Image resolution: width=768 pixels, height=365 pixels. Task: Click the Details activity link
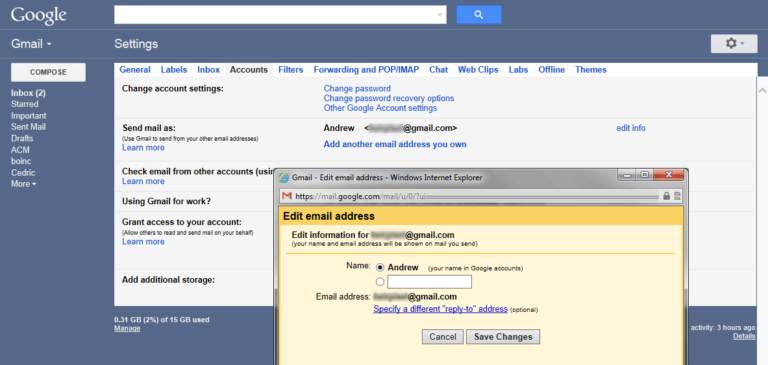click(x=744, y=336)
